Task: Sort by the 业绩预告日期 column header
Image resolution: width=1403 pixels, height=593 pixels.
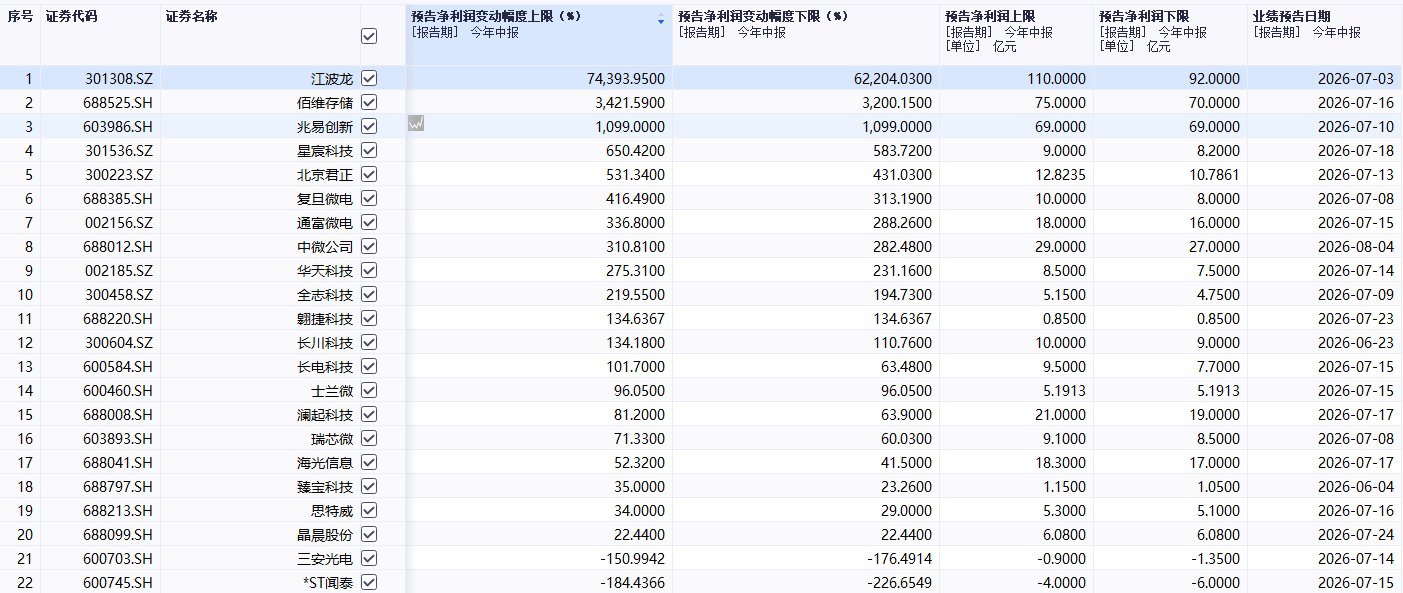Action: pos(1292,17)
